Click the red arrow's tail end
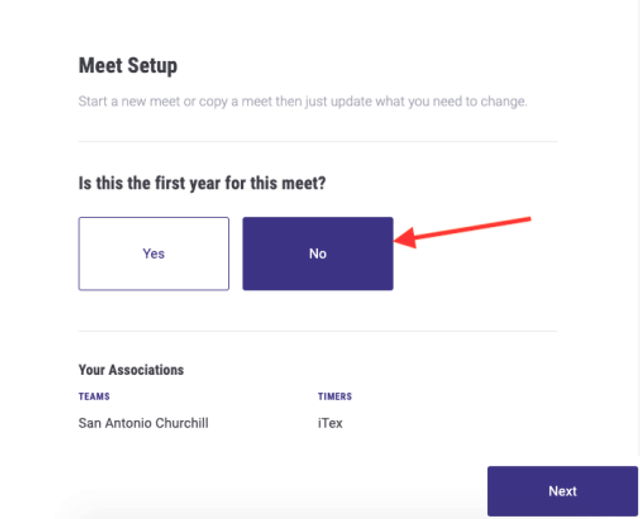This screenshot has height=519, width=640. (527, 220)
